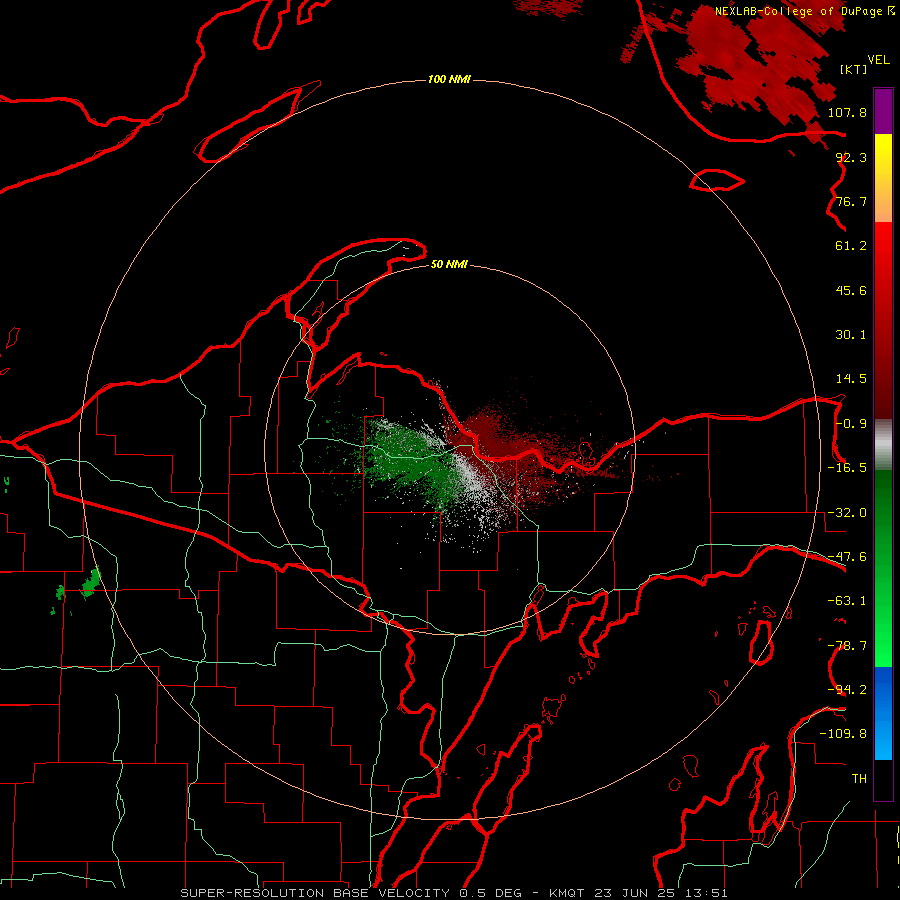The height and width of the screenshot is (900, 900).
Task: Select the -94.2 scale value
Action: [x=847, y=690]
